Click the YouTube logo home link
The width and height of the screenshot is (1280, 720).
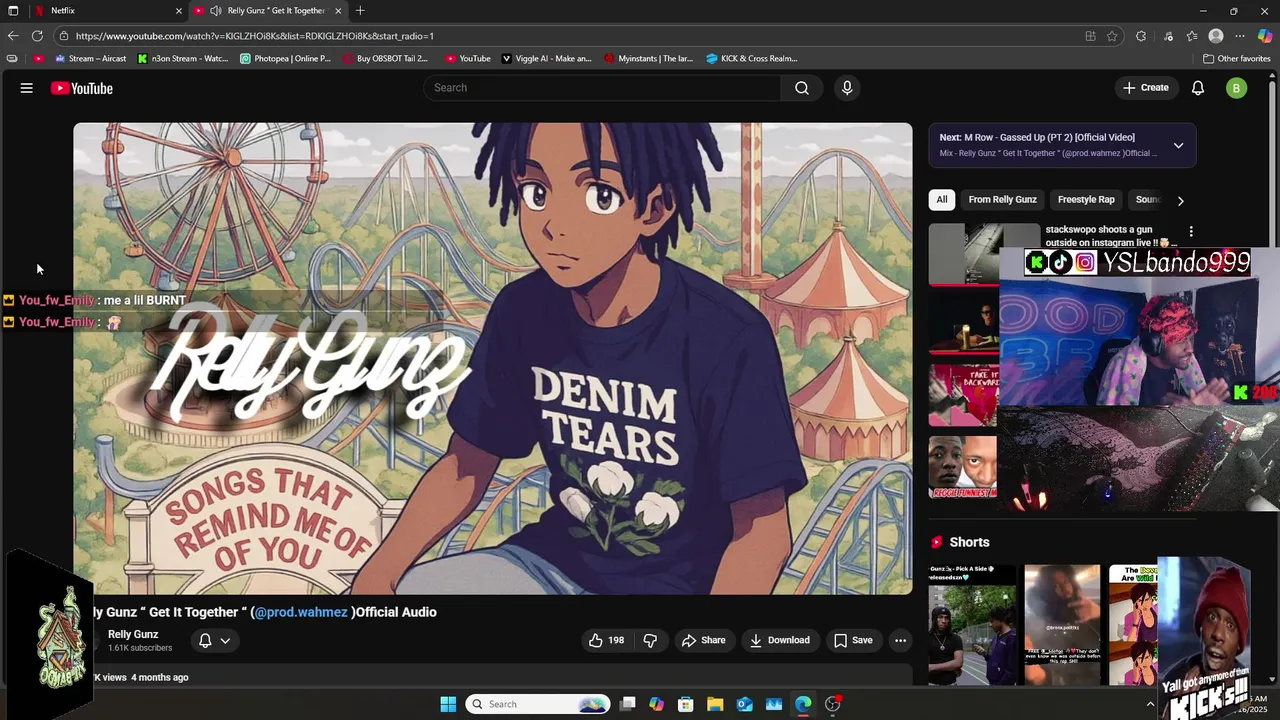[82, 88]
